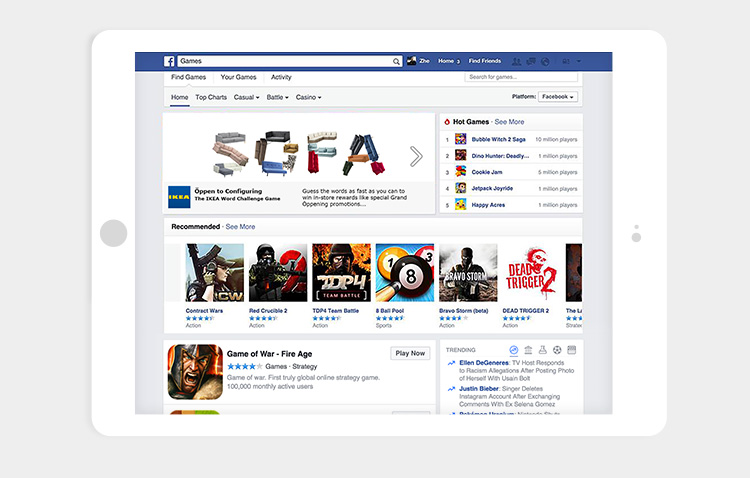
Task: Click See More next to Recommended
Action: click(x=240, y=227)
